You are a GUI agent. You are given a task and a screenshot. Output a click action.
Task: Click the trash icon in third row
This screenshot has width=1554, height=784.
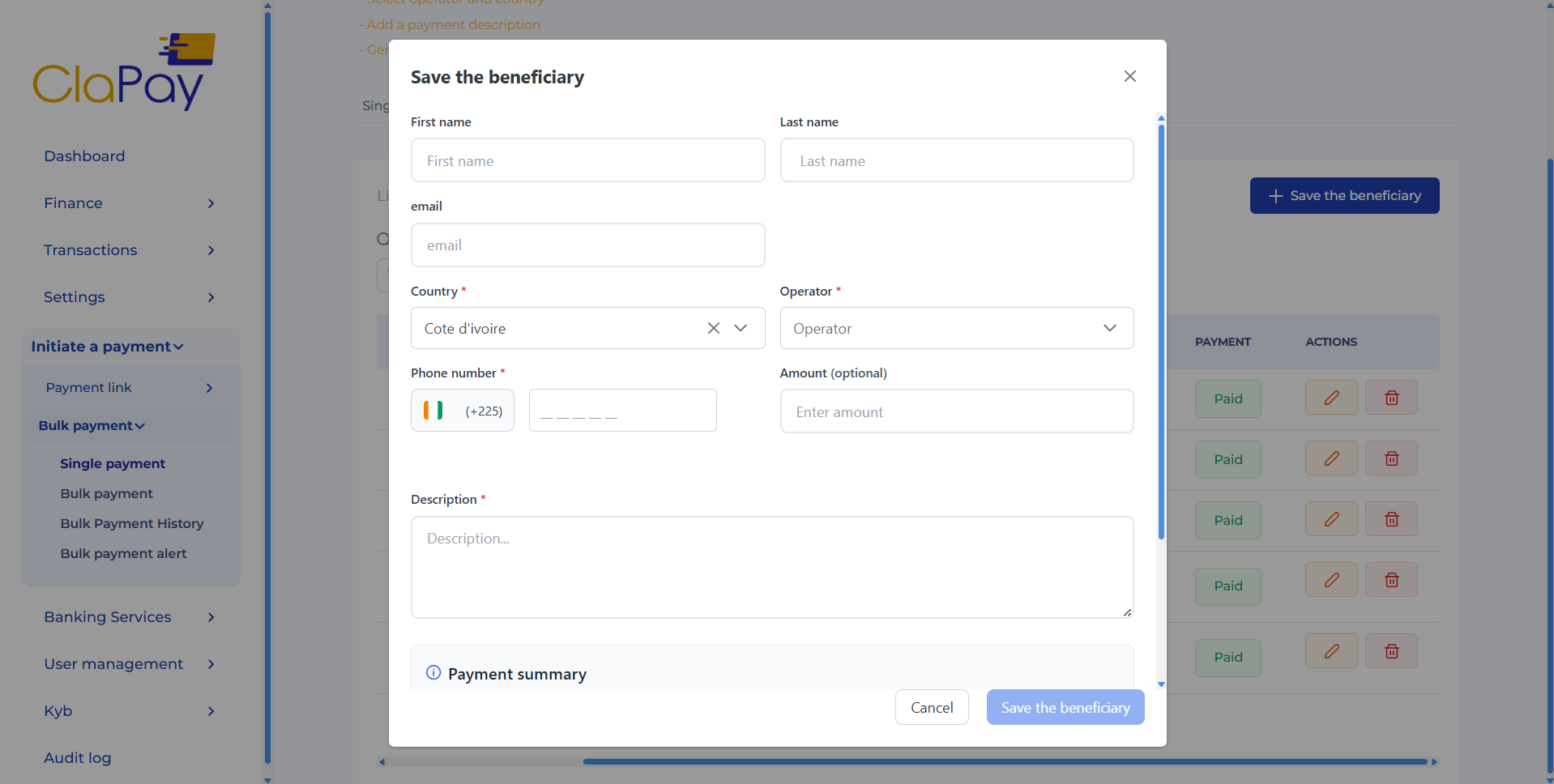click(x=1391, y=519)
